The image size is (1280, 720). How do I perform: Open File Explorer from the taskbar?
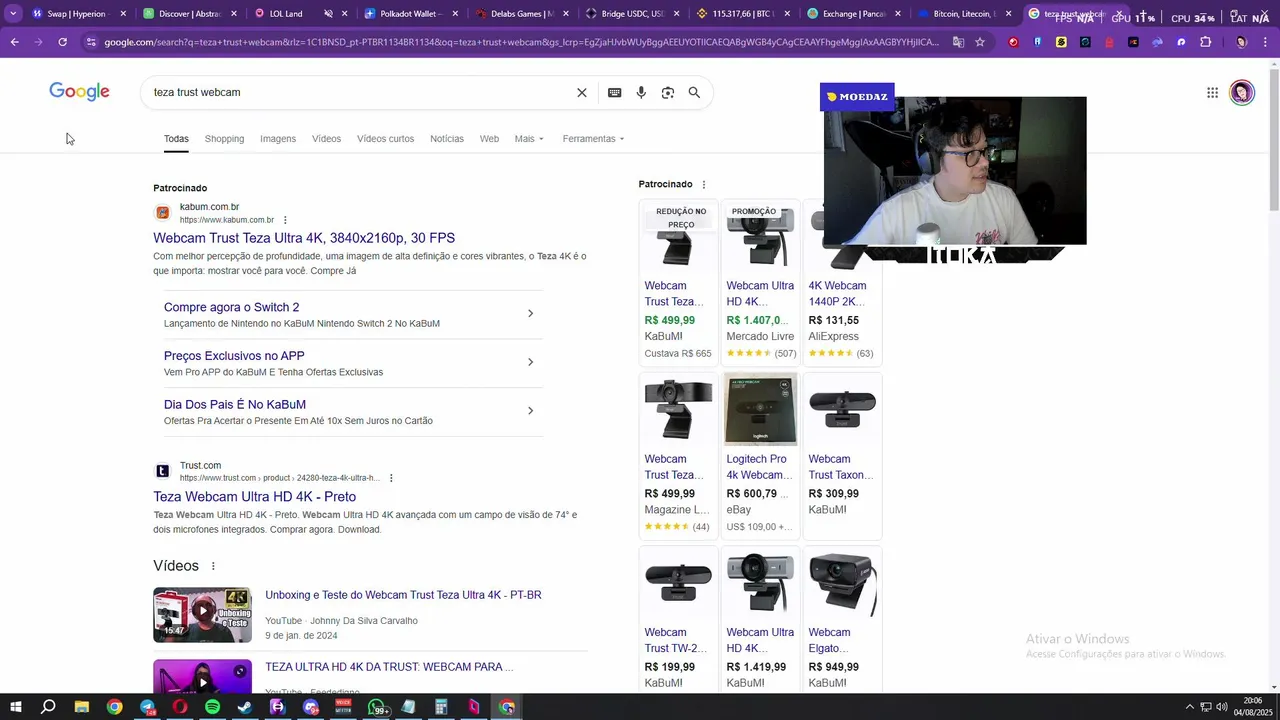pyautogui.click(x=81, y=707)
